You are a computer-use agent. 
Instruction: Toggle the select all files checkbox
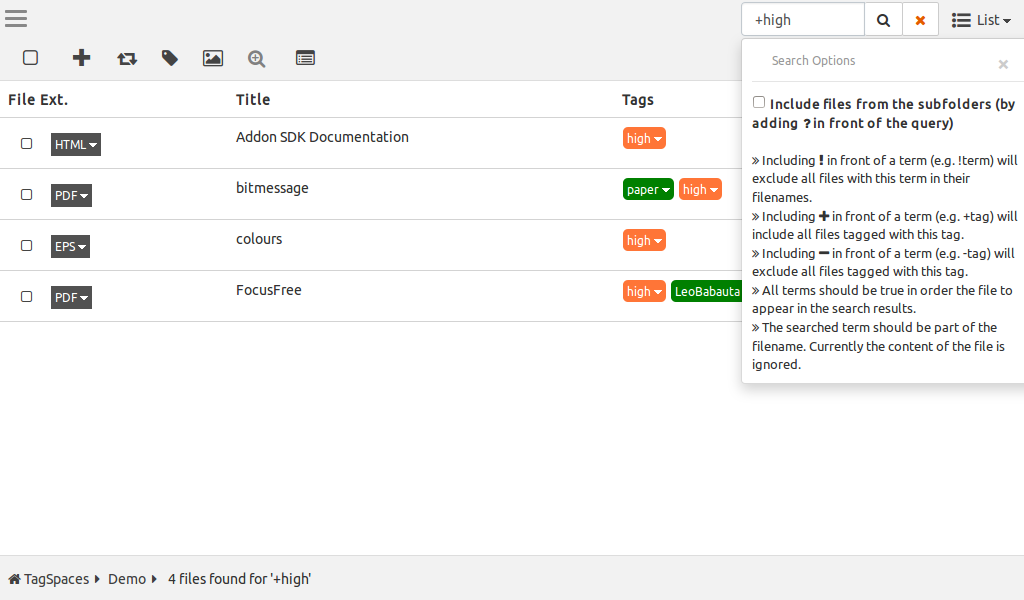click(x=31, y=58)
